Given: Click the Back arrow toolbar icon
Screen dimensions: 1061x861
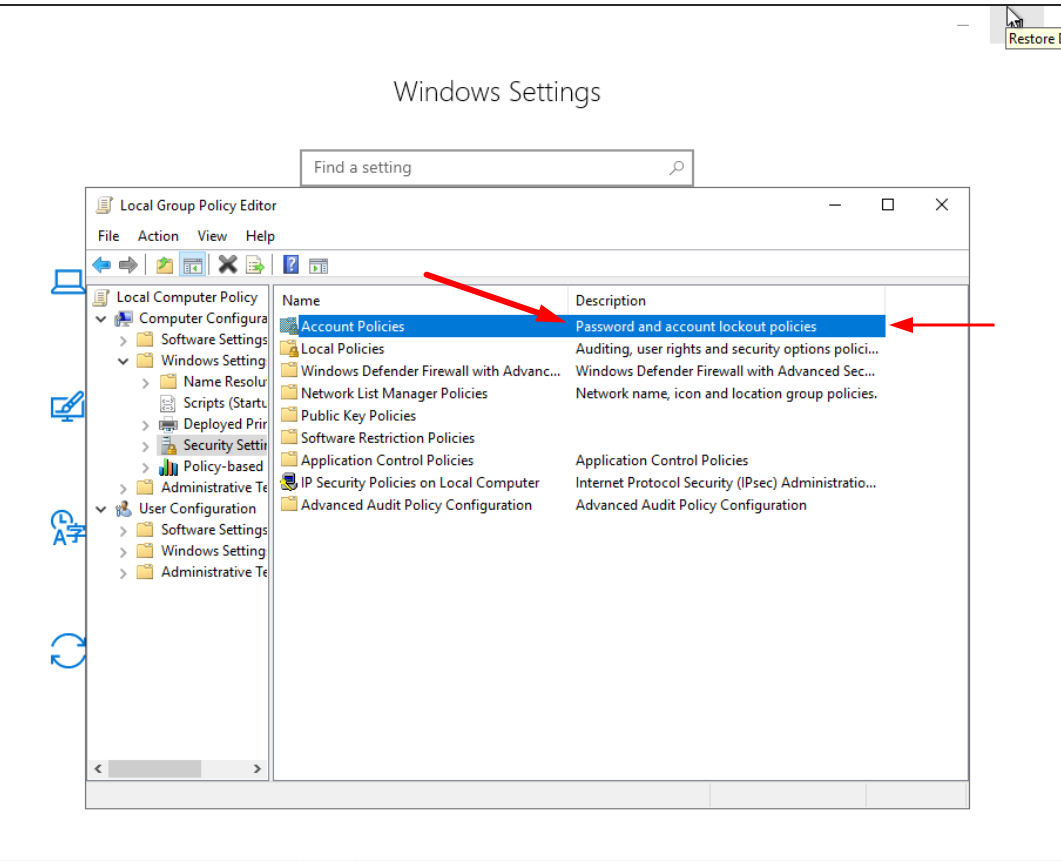Looking at the screenshot, I should tap(101, 265).
